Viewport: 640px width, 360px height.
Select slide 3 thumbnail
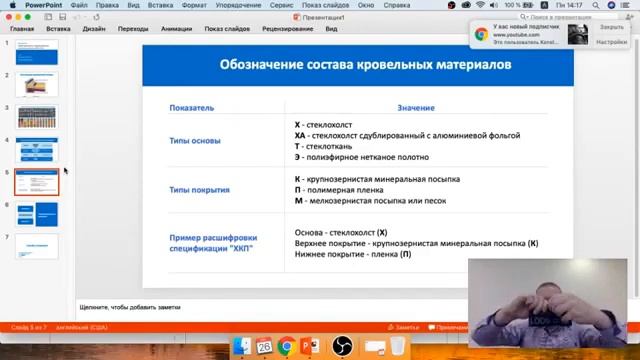click(x=37, y=117)
